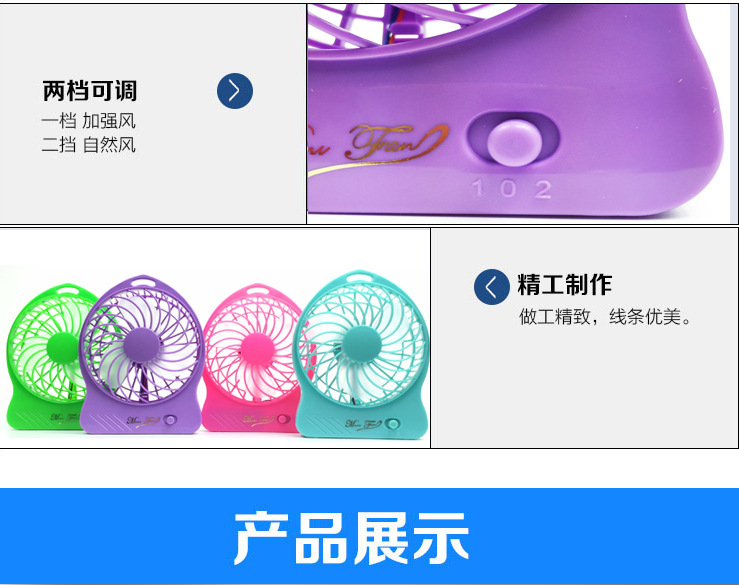Click the 两档可调 heading
Image resolution: width=739 pixels, height=585 pixels.
click(x=90, y=91)
